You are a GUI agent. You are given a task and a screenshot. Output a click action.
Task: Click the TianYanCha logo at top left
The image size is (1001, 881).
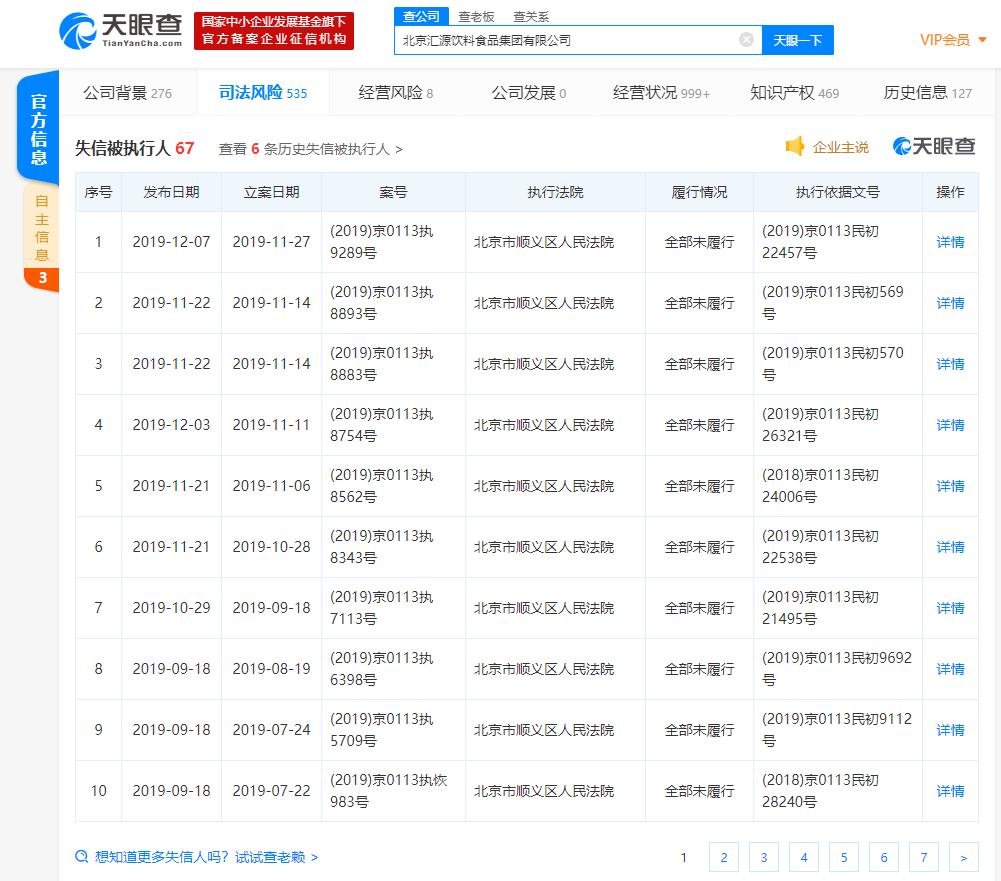click(x=121, y=31)
